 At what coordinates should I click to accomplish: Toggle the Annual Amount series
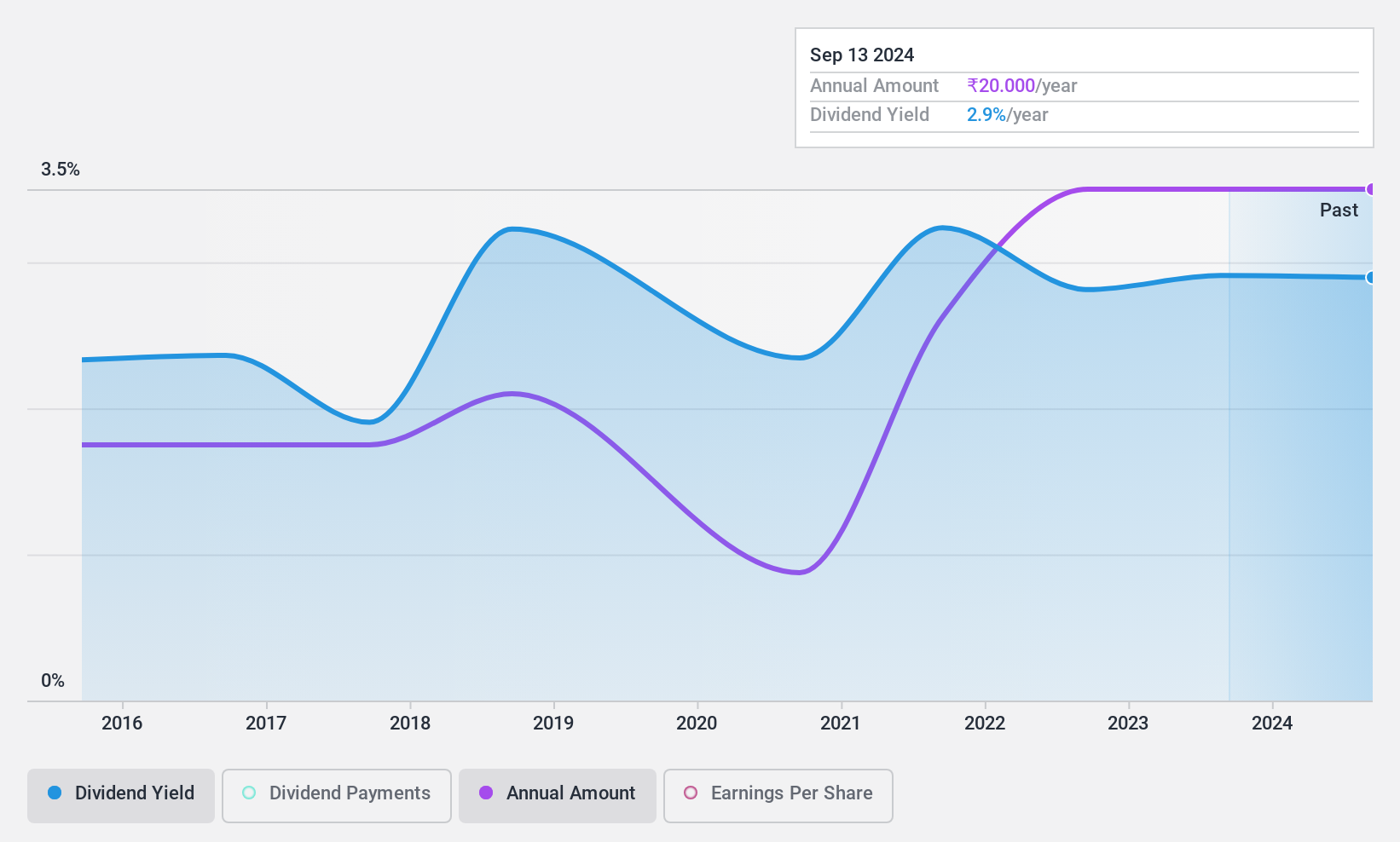(x=558, y=796)
